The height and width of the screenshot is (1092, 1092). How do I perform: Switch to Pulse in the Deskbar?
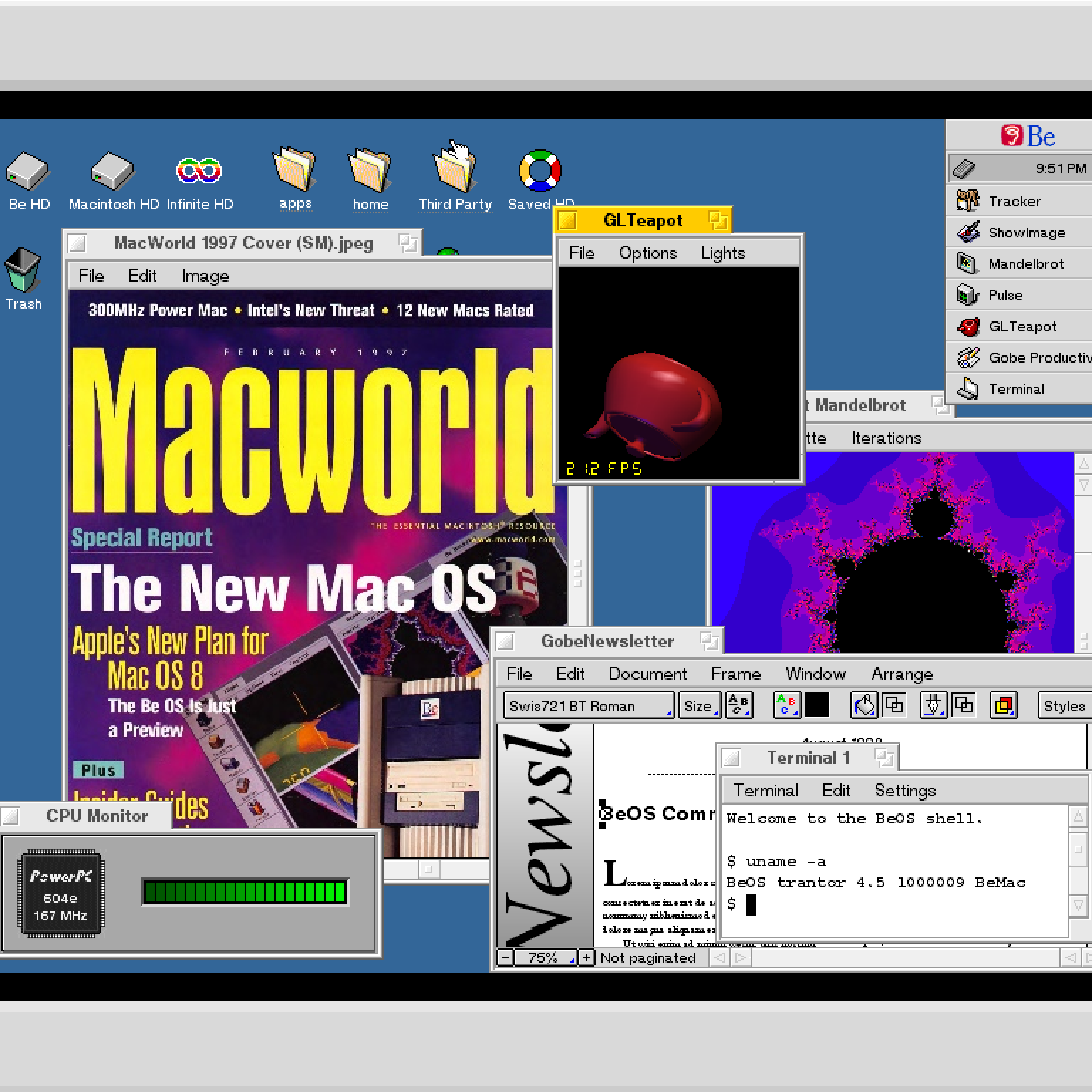[1019, 295]
